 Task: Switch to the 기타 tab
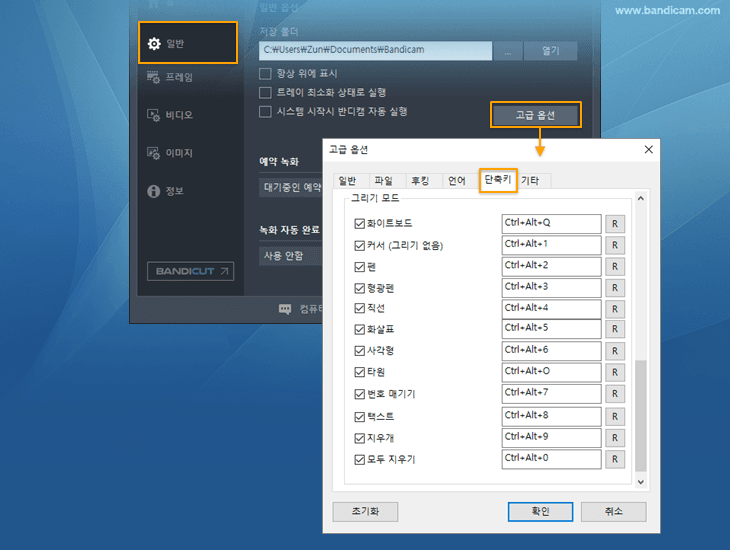coord(530,181)
